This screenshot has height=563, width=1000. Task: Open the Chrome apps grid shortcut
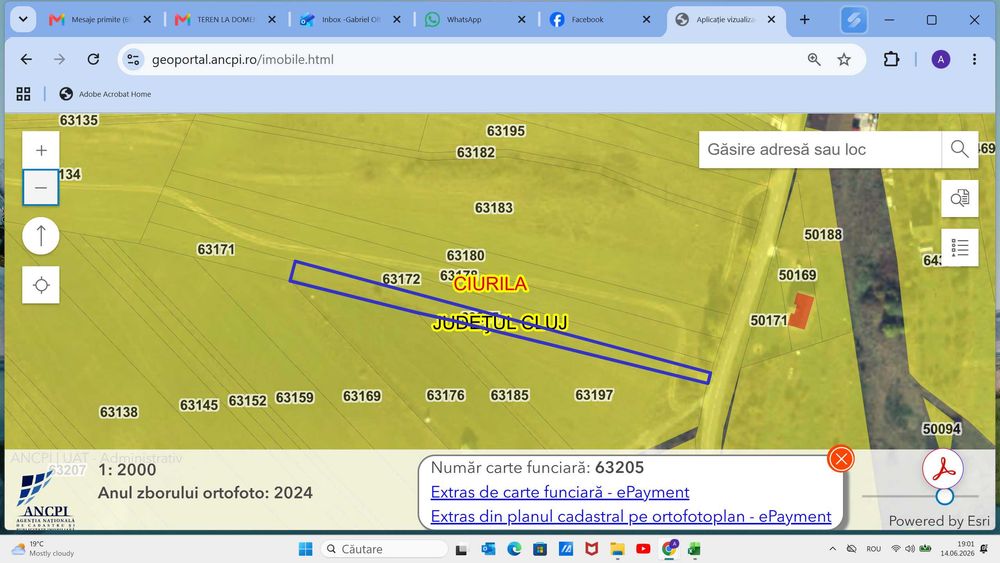pyautogui.click(x=24, y=94)
